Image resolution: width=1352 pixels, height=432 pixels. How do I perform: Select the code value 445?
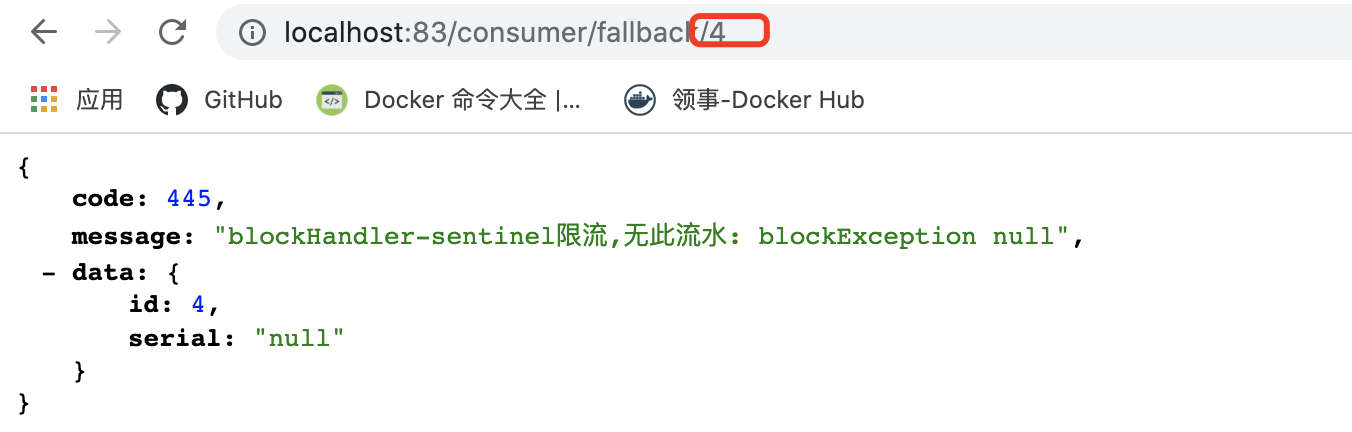pos(189,199)
